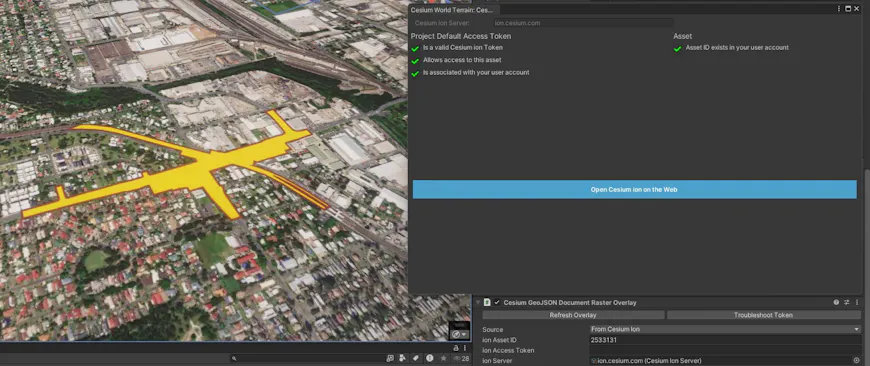
Task: Open the troubleshooting window three-dot menu
Action: [x=839, y=9]
